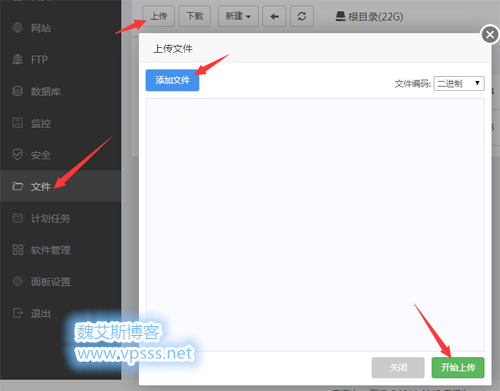Refresh the file list with reload icon

302,16
